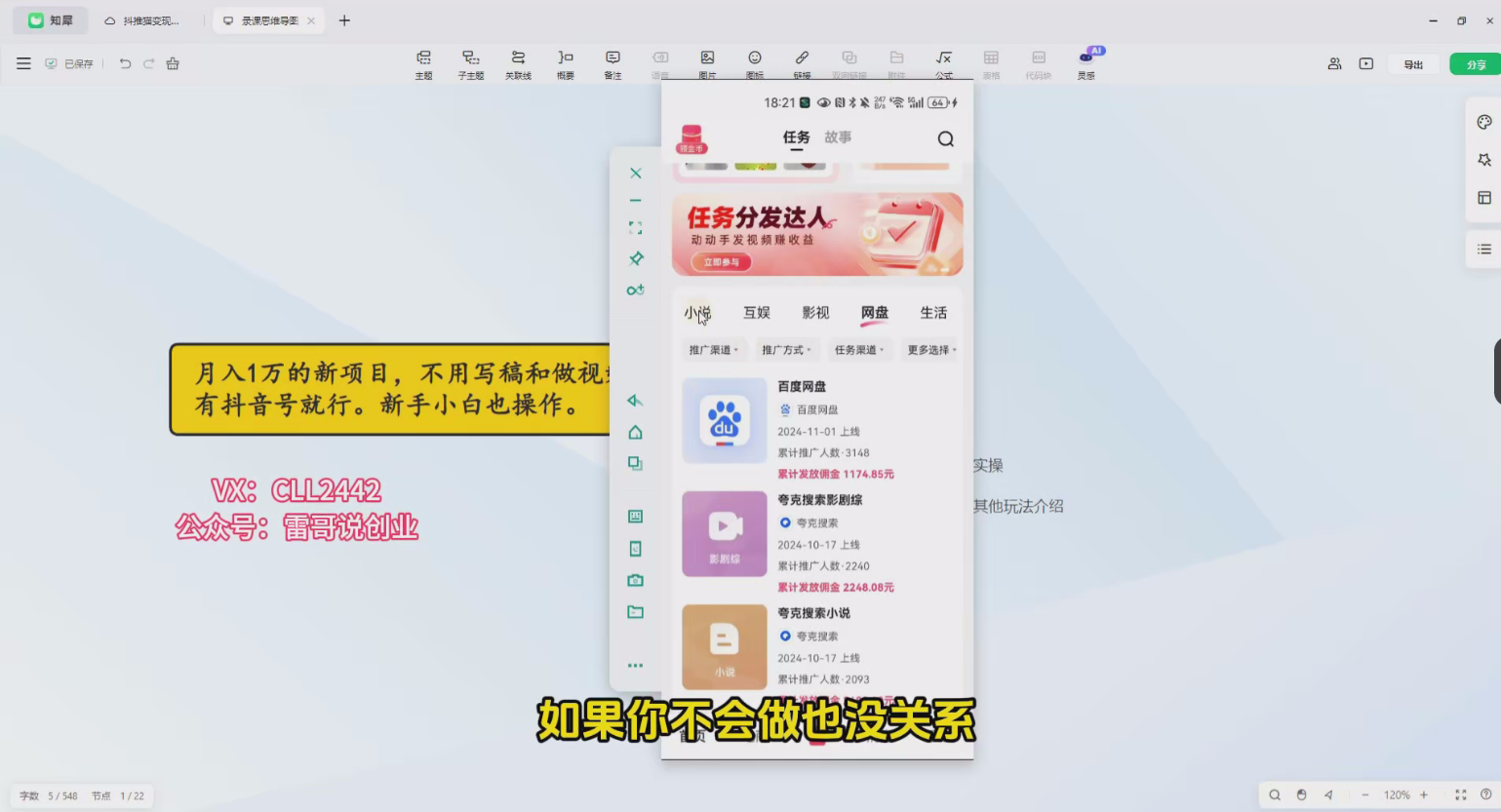The width and height of the screenshot is (1501, 812).
Task: Open the 更多选择 filter dropdown
Action: coord(931,350)
